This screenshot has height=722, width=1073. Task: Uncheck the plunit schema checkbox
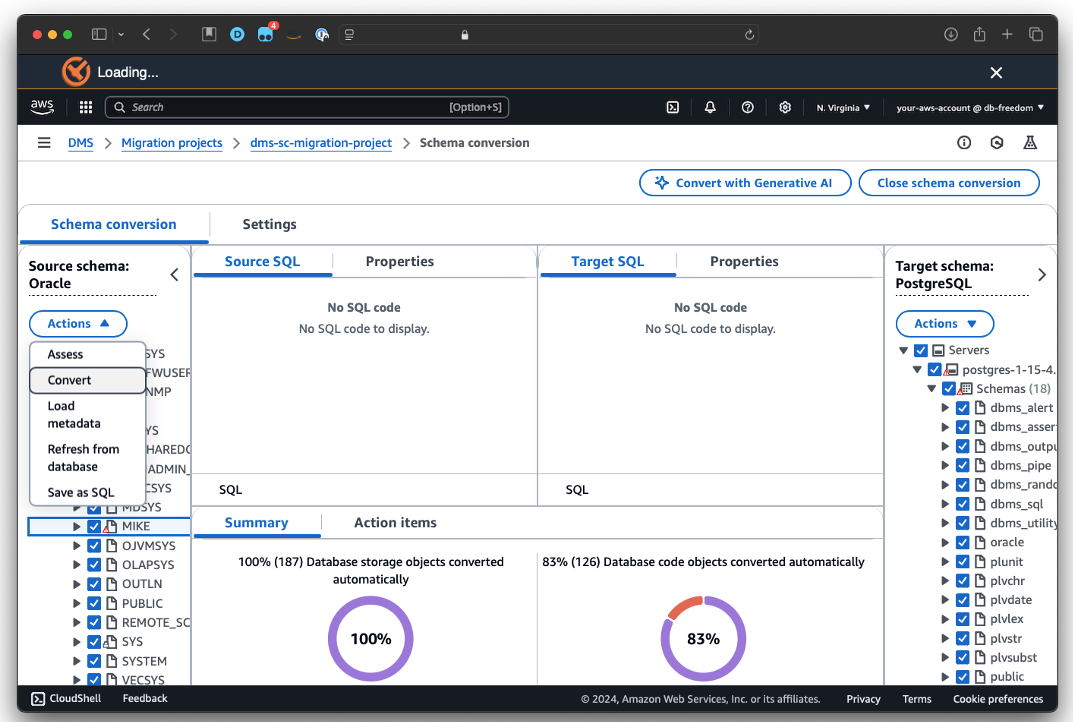(962, 561)
